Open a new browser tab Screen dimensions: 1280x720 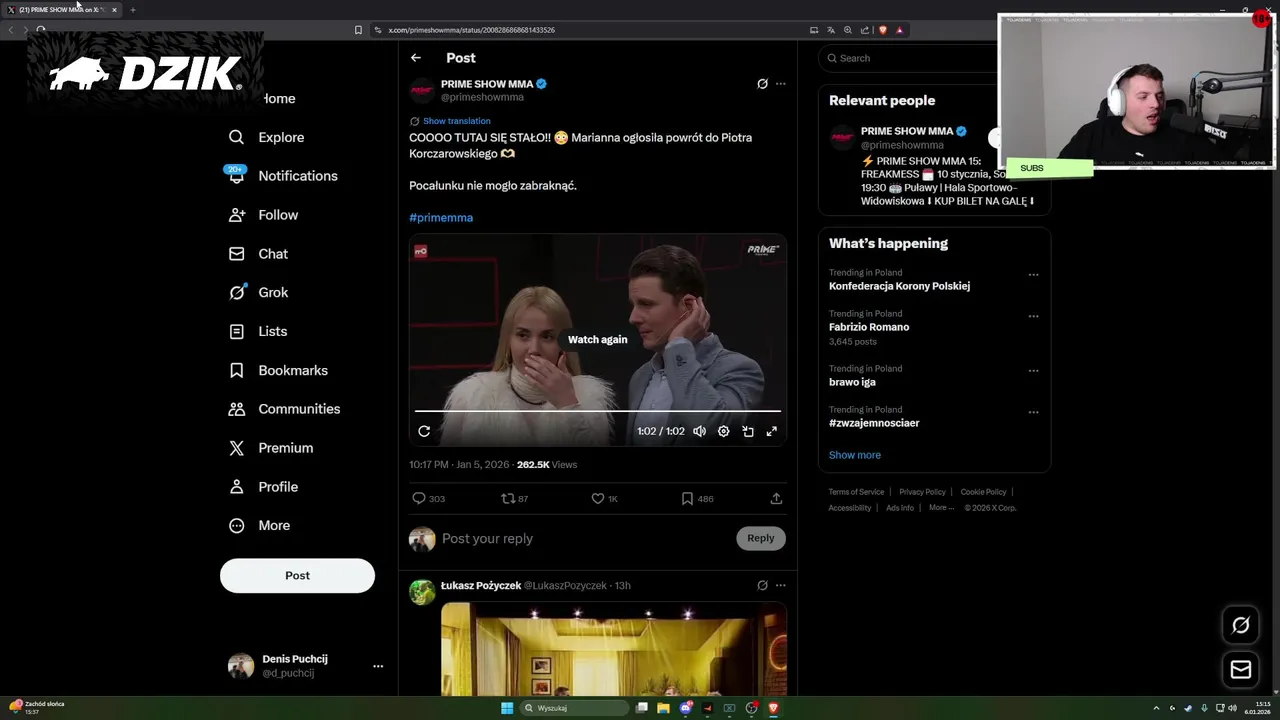coord(132,10)
